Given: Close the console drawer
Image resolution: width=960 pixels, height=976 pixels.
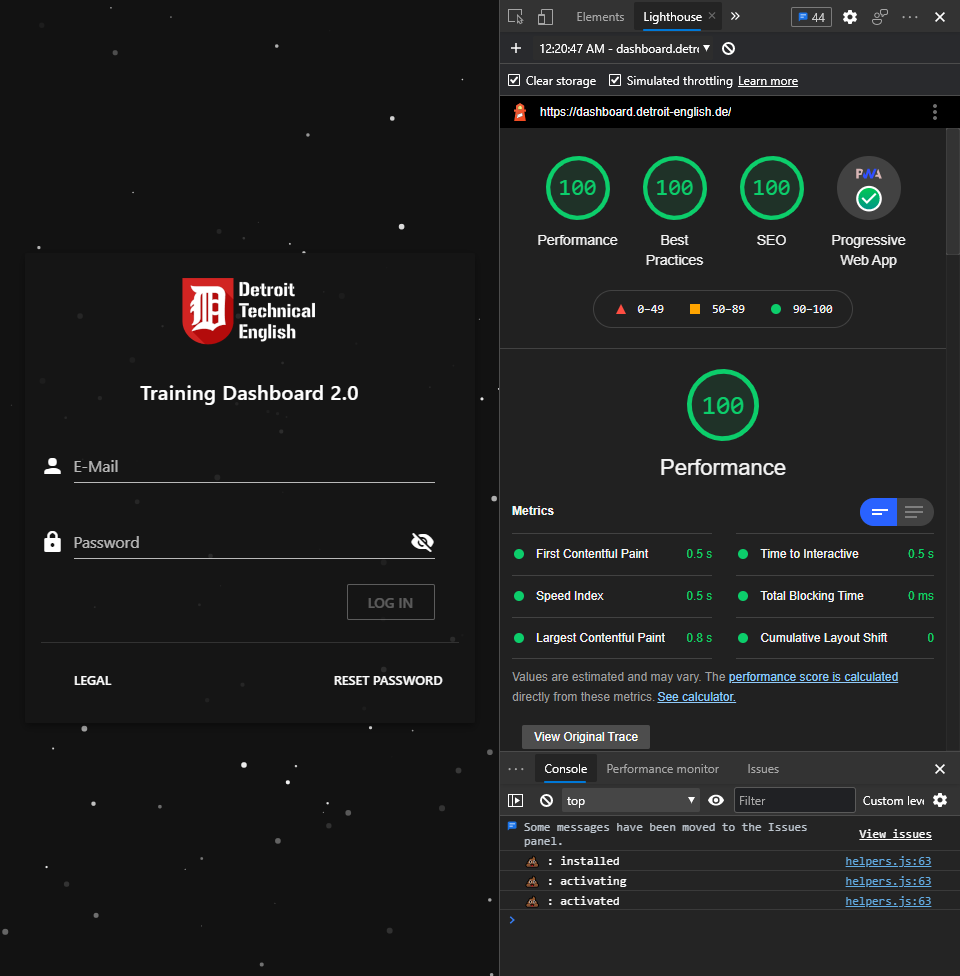Looking at the screenshot, I should [940, 769].
